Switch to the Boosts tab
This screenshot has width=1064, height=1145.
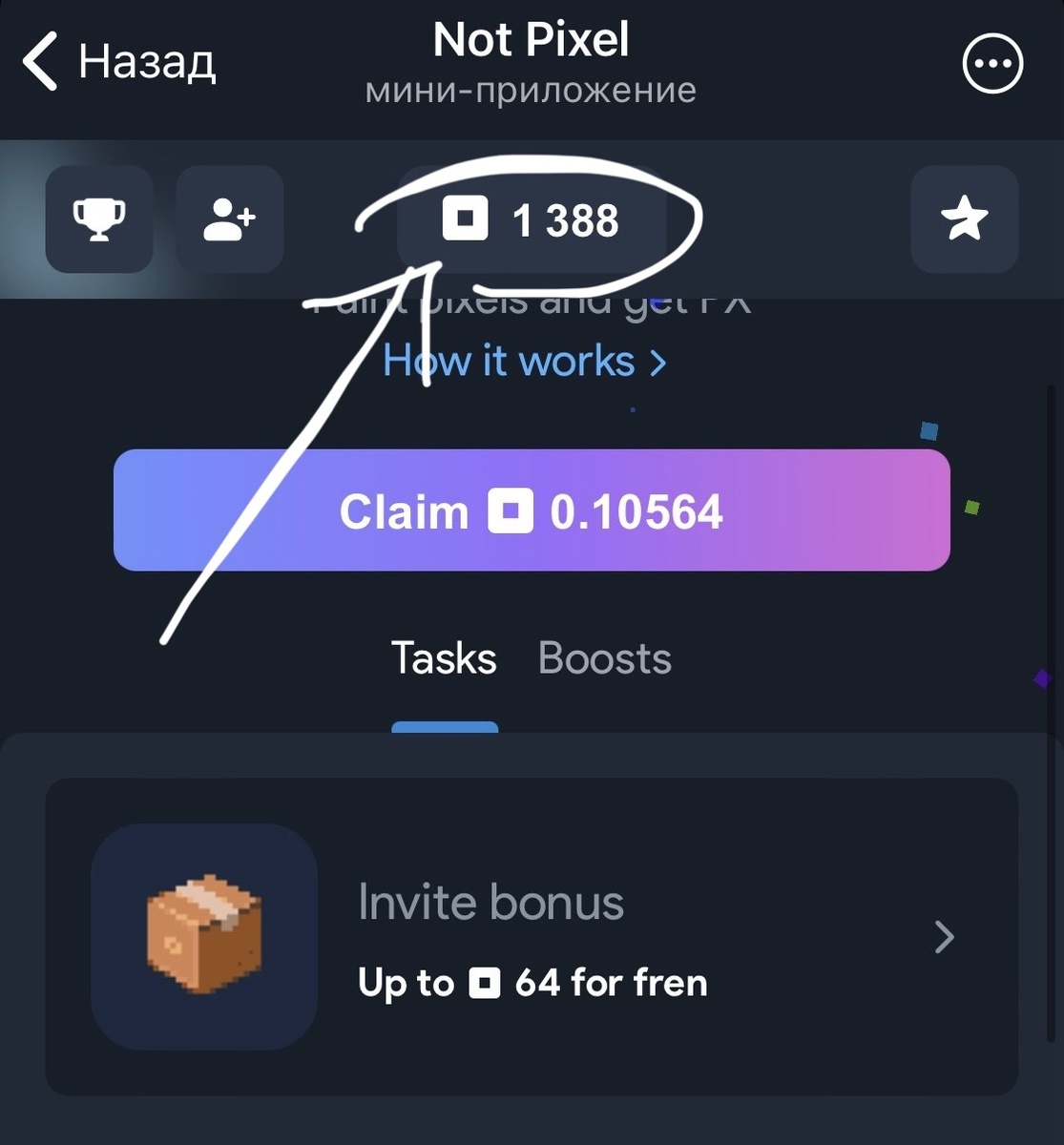605,658
